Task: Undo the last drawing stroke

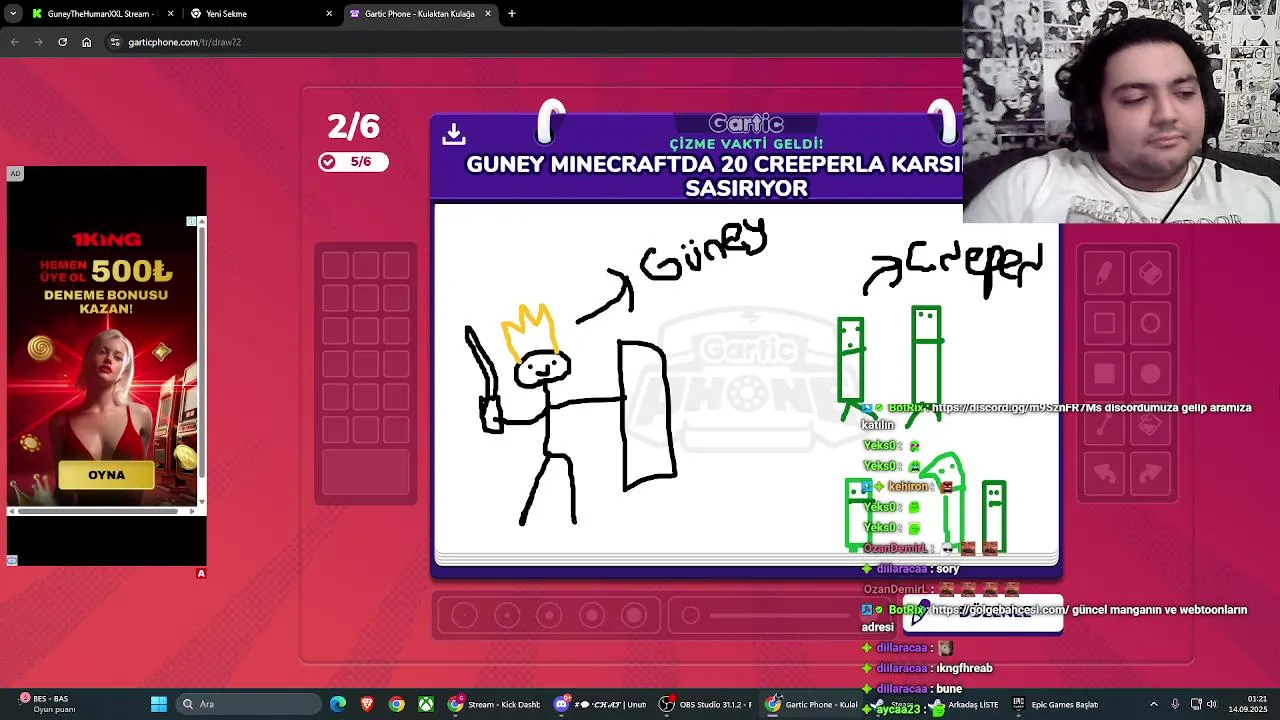Action: (1104, 474)
